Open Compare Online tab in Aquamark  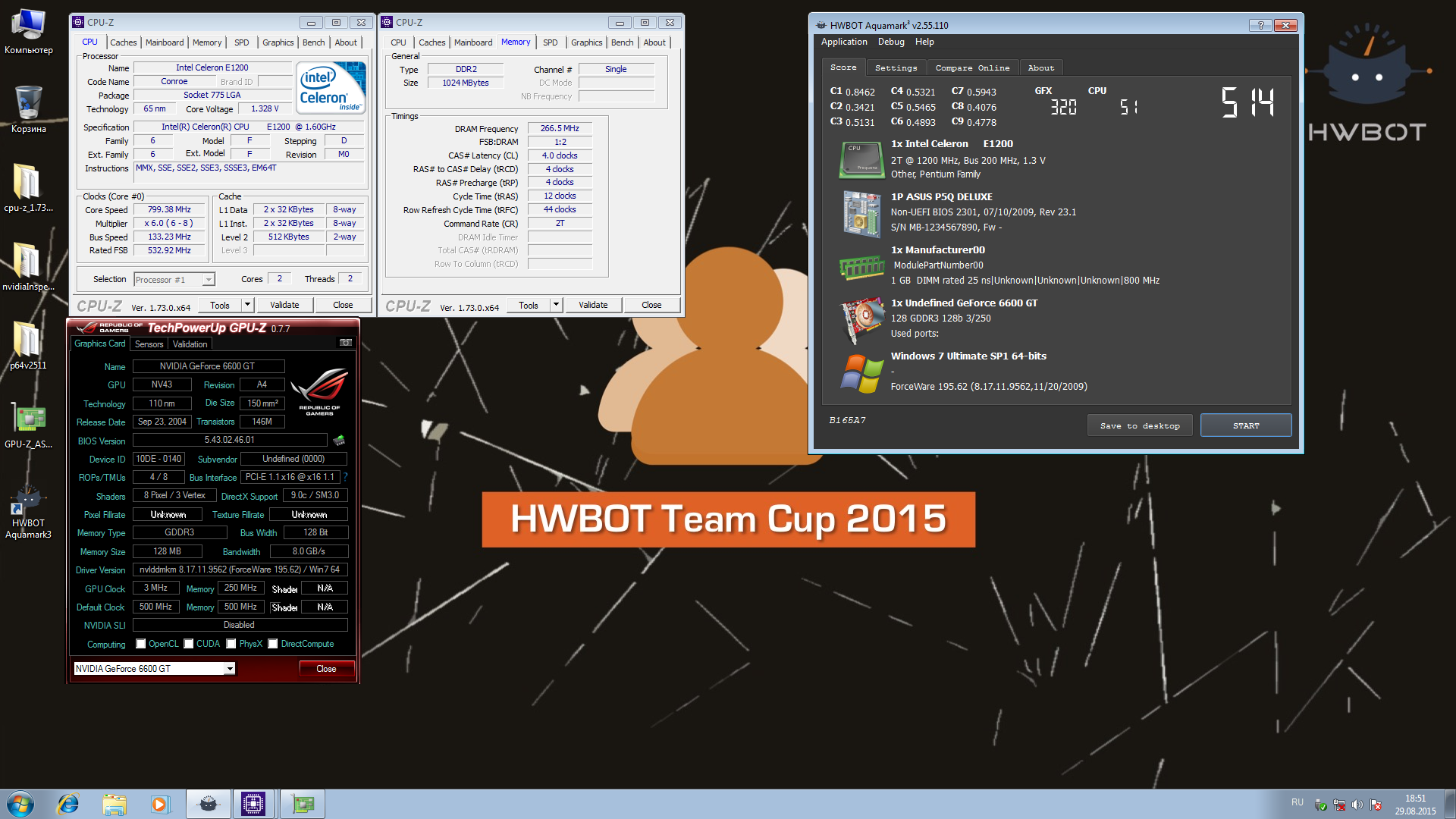click(972, 67)
